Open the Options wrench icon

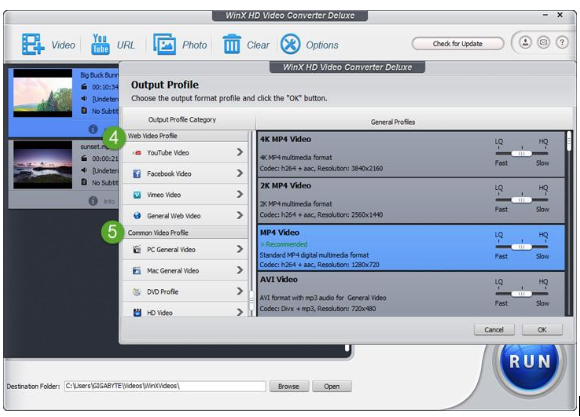pyautogui.click(x=290, y=44)
